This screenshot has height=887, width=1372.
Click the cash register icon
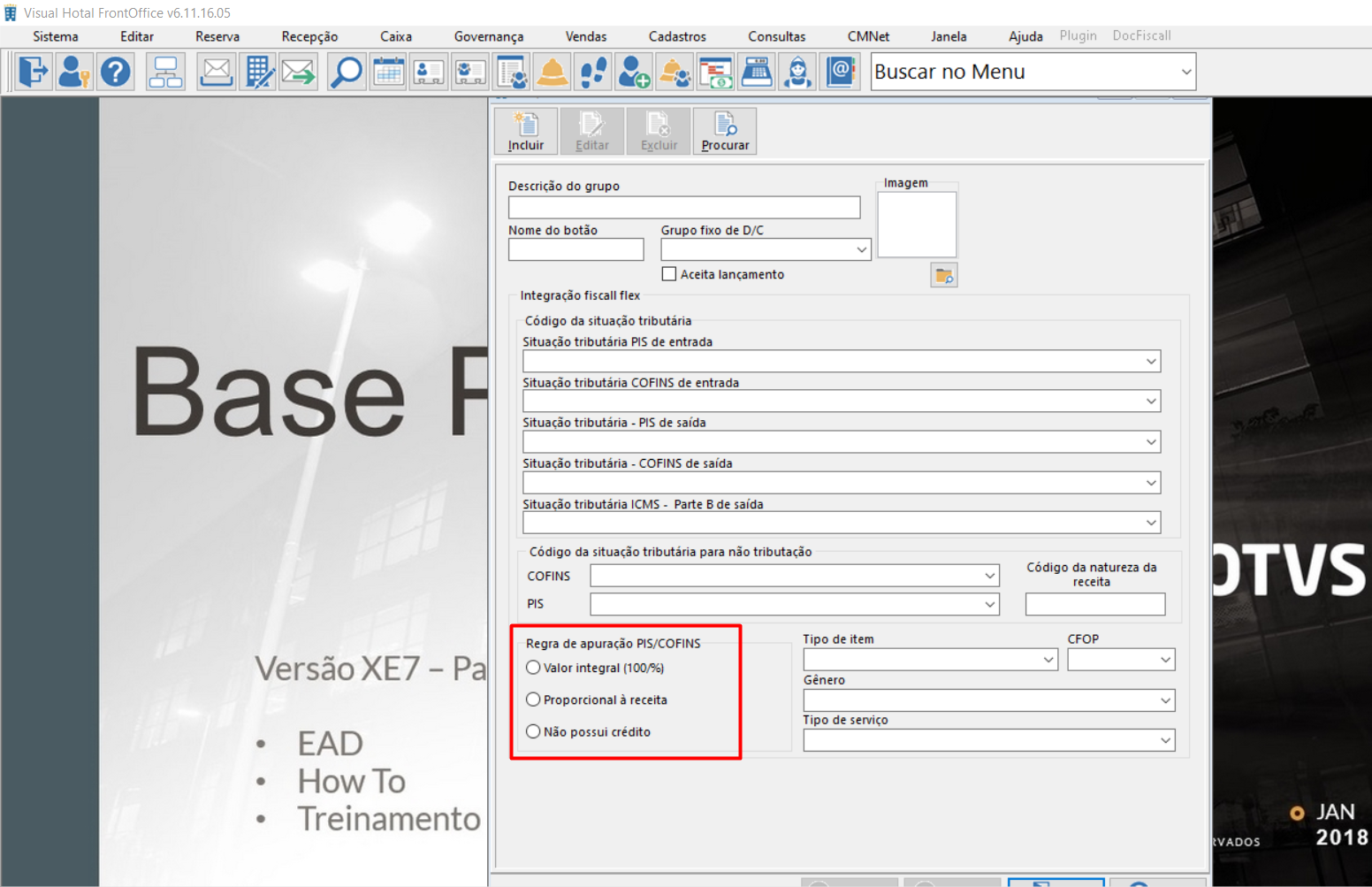point(757,72)
